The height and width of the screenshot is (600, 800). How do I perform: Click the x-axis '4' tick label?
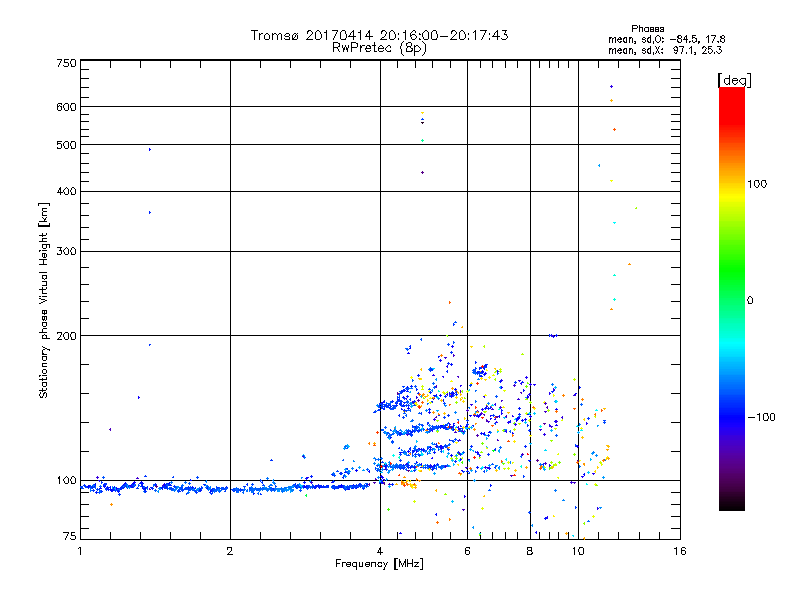tap(380, 551)
